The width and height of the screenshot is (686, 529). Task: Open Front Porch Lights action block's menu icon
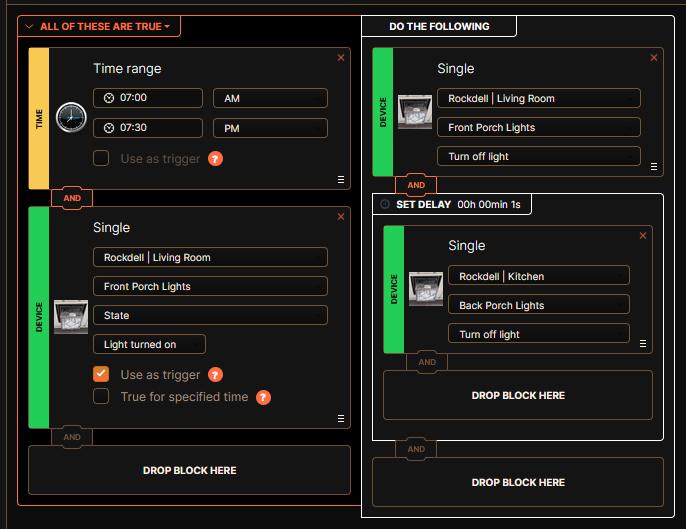click(654, 166)
